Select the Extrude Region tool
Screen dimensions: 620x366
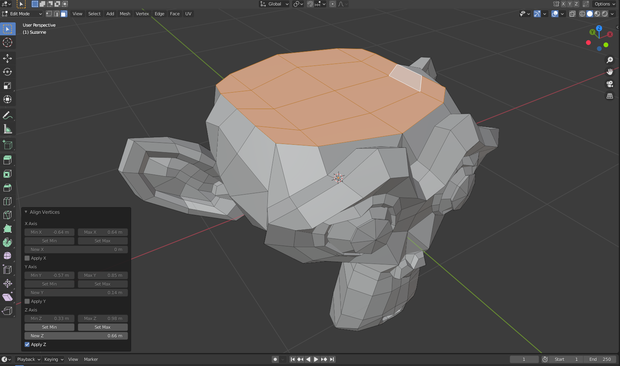[x=8, y=160]
